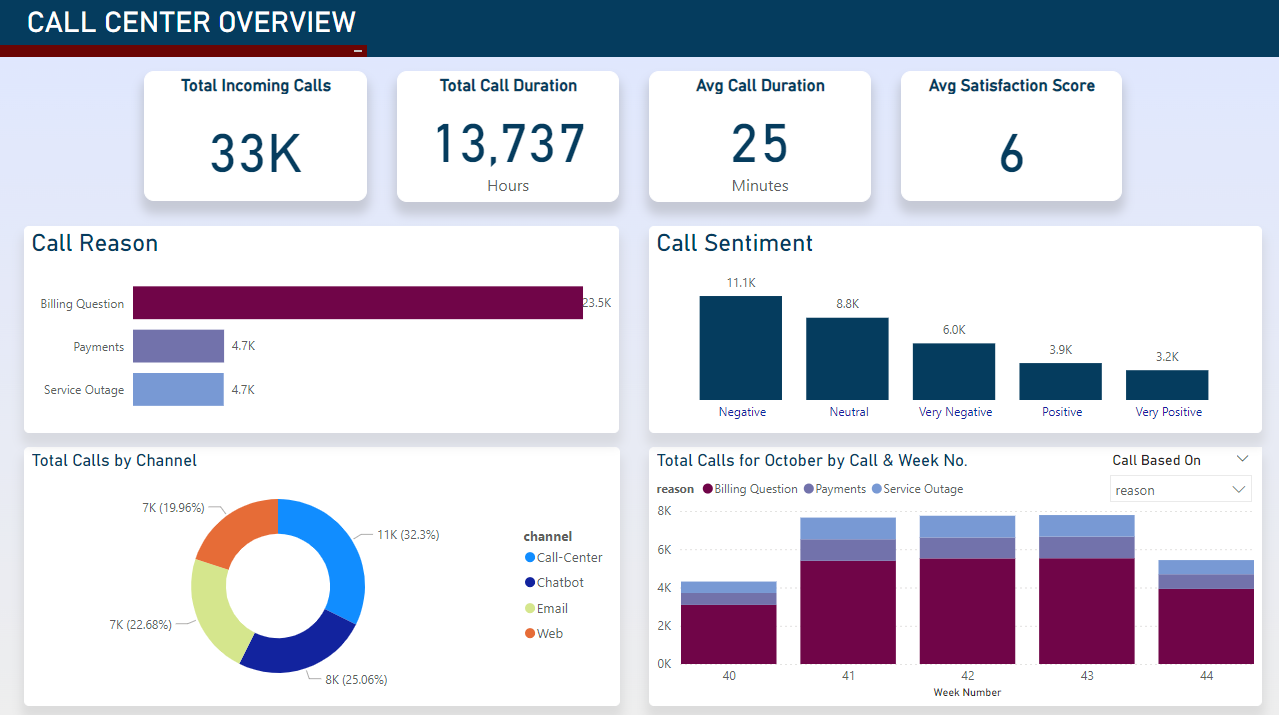Open the reason dropdown selector
This screenshot has height=715, width=1279.
click(1181, 490)
